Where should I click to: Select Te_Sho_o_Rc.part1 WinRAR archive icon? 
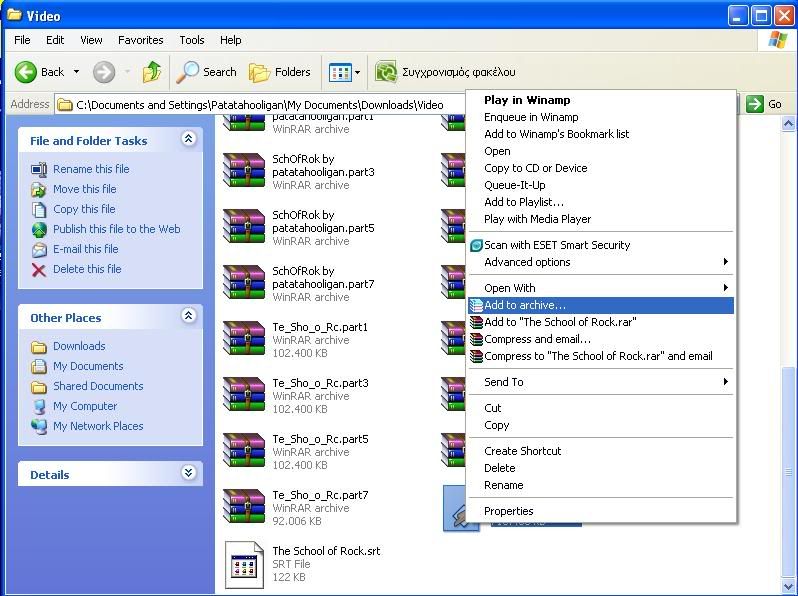[x=244, y=339]
